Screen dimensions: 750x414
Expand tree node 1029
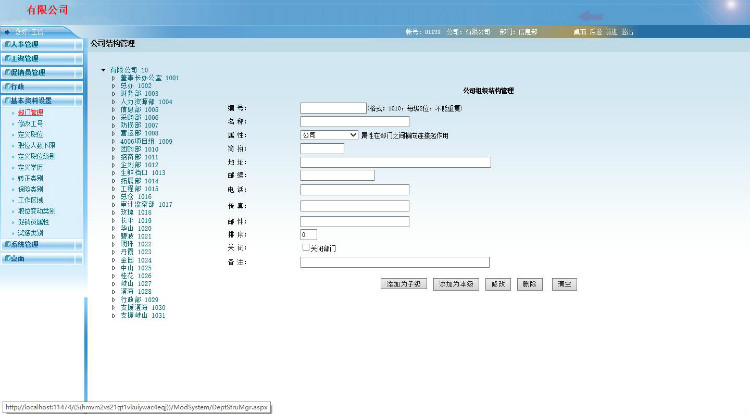tap(113, 299)
